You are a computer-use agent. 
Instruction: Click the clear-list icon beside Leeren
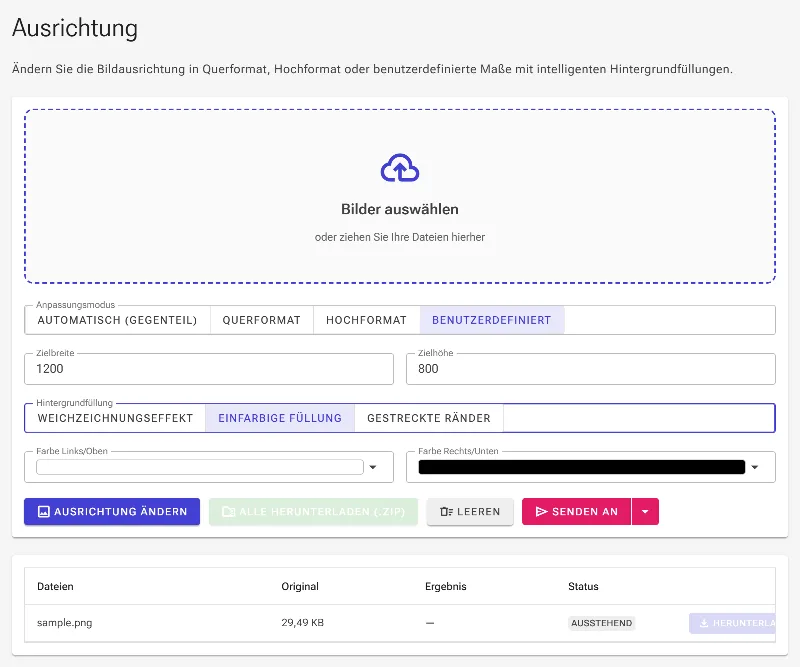(446, 511)
